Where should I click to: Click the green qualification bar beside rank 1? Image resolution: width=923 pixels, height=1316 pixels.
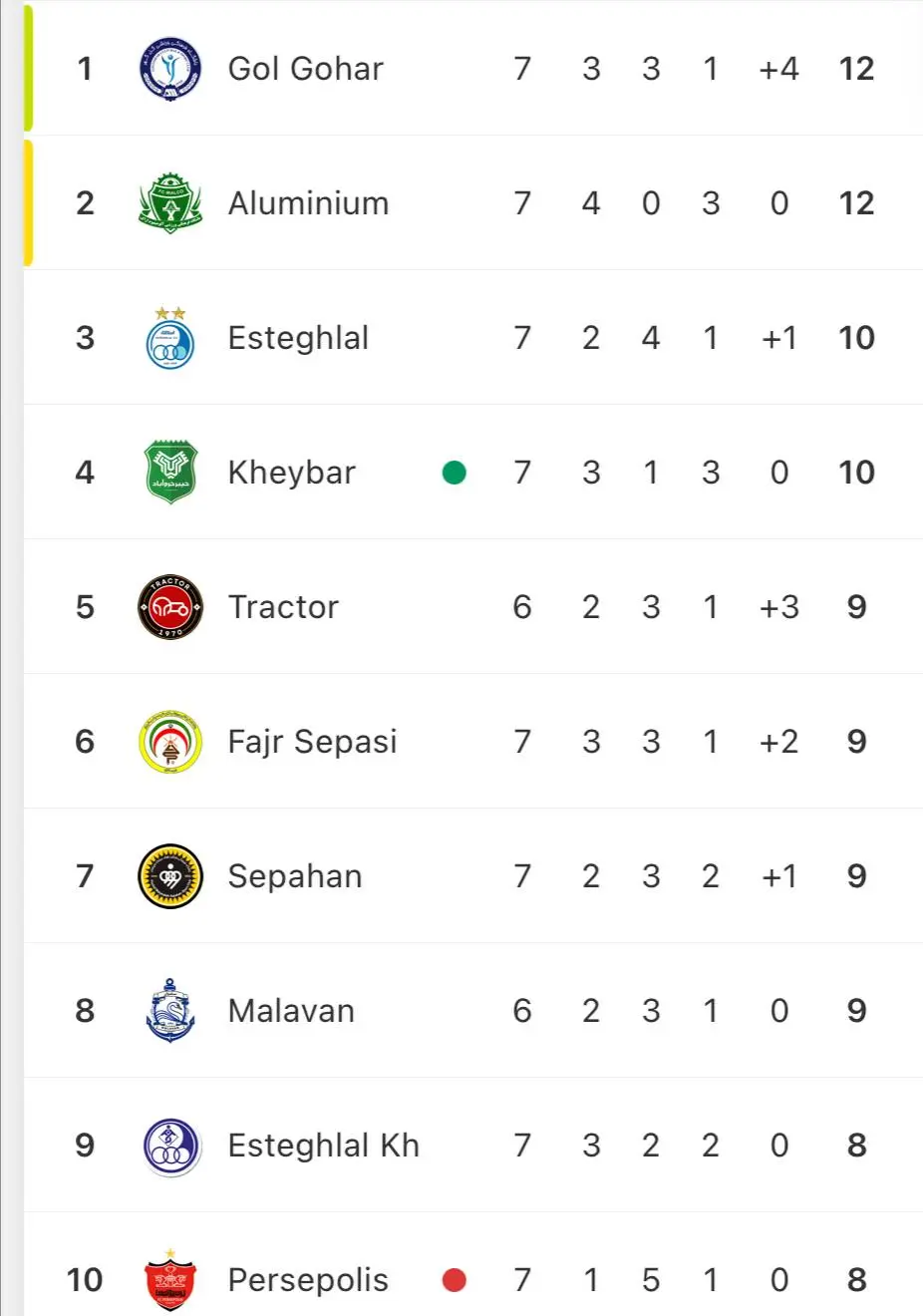(28, 69)
